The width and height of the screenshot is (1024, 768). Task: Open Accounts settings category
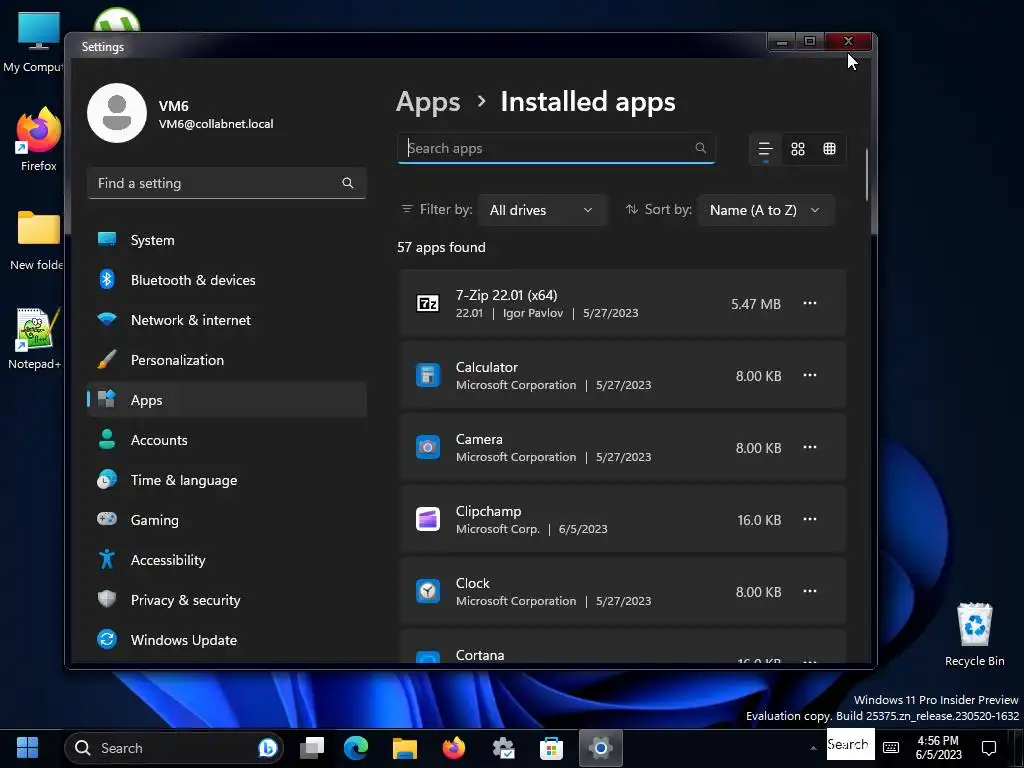coord(227,440)
